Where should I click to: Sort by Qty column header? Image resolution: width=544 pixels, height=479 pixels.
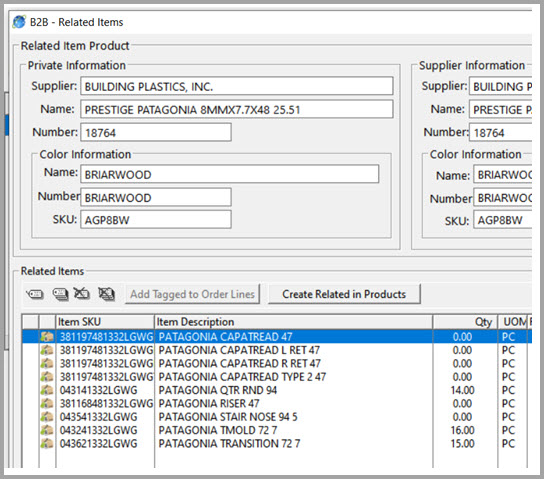pyautogui.click(x=465, y=322)
